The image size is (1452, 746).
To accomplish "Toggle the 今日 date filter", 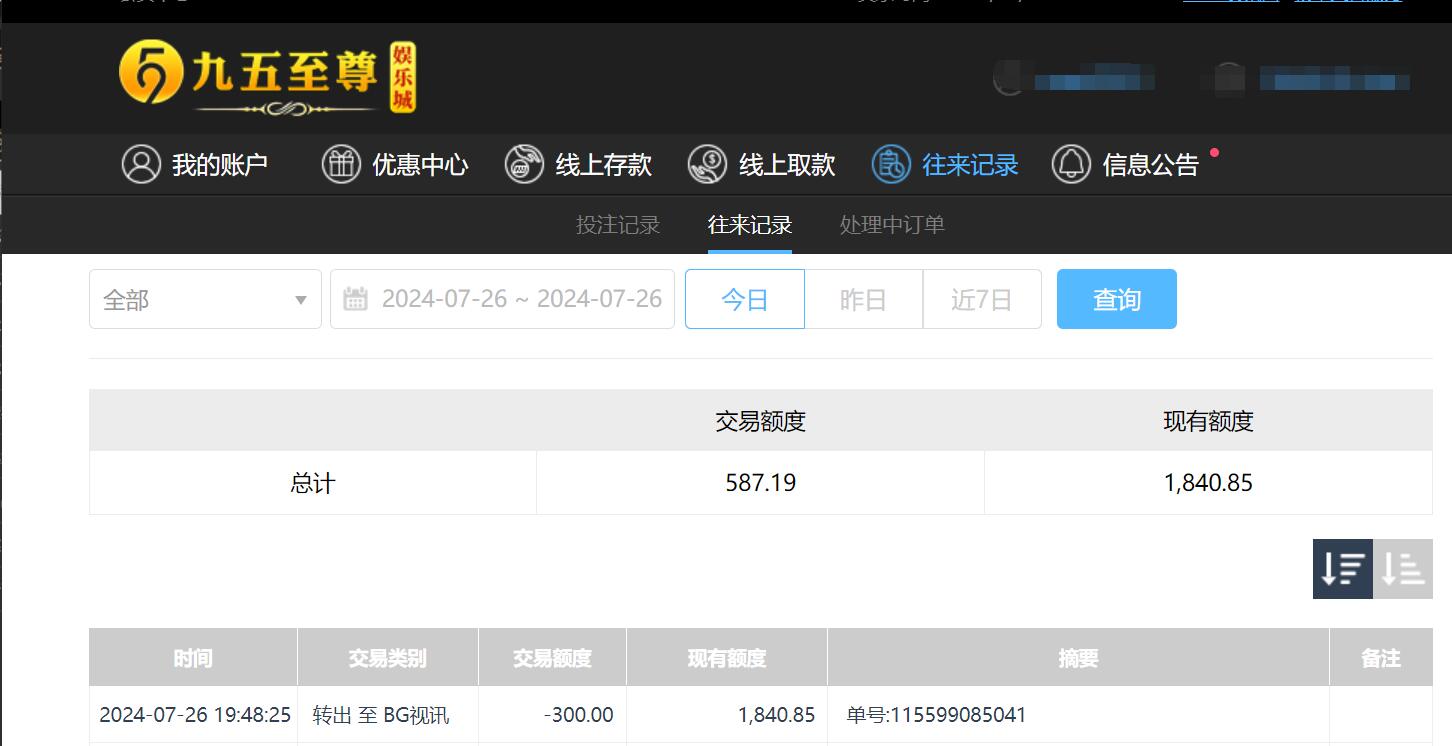I will coord(744,298).
